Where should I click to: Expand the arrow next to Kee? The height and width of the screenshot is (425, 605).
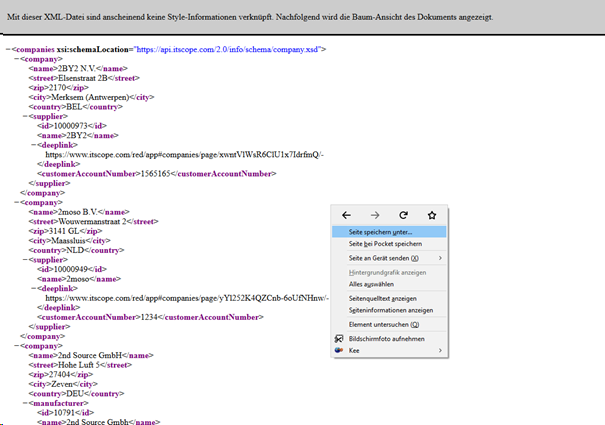[440, 350]
